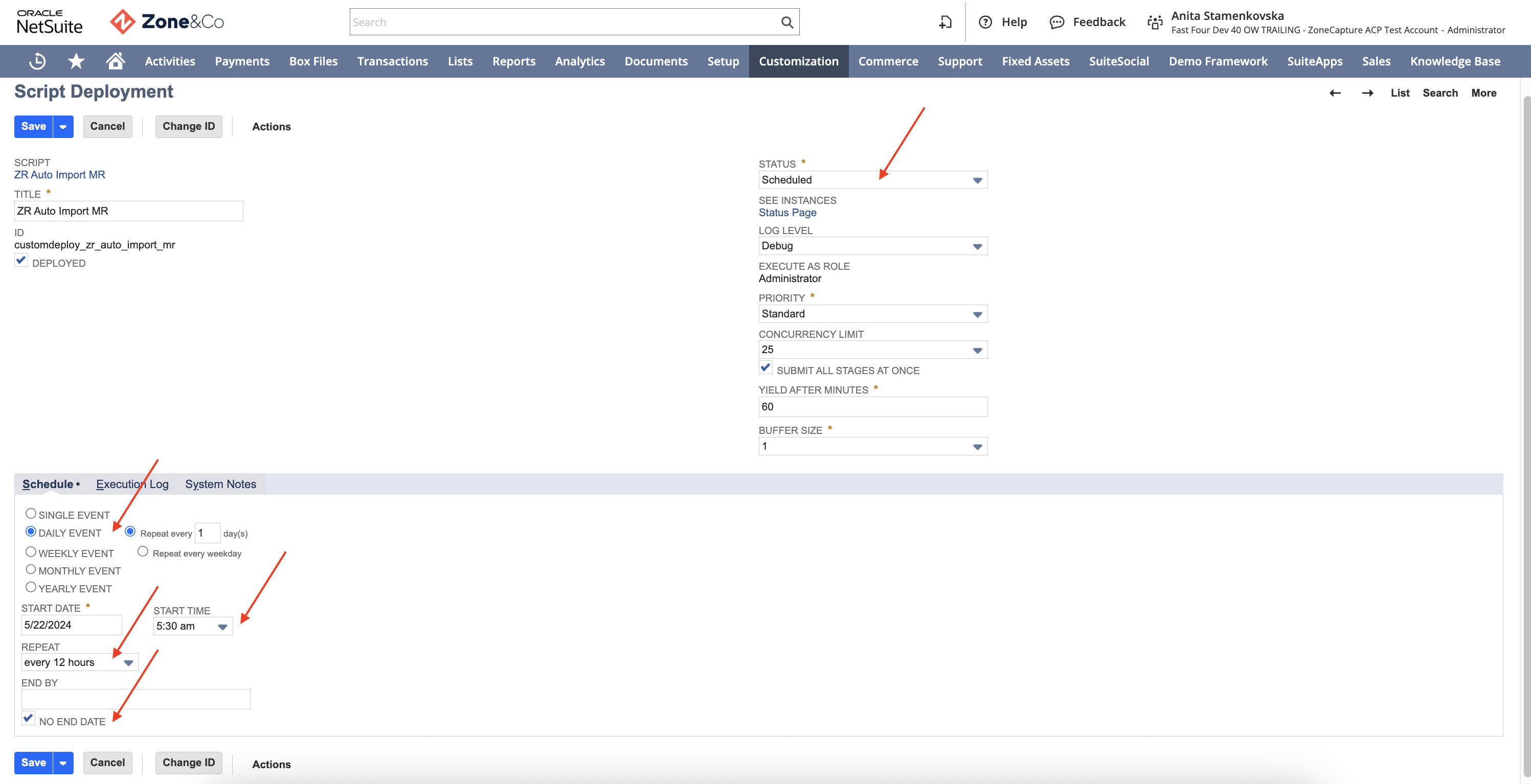Open the create new page icon
Image resolution: width=1531 pixels, height=784 pixels.
tap(945, 22)
